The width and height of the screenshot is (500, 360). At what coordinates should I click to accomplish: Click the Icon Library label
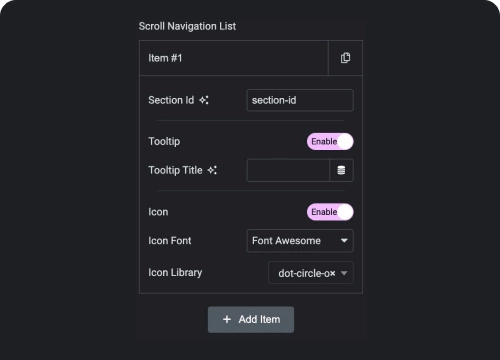[x=175, y=273]
